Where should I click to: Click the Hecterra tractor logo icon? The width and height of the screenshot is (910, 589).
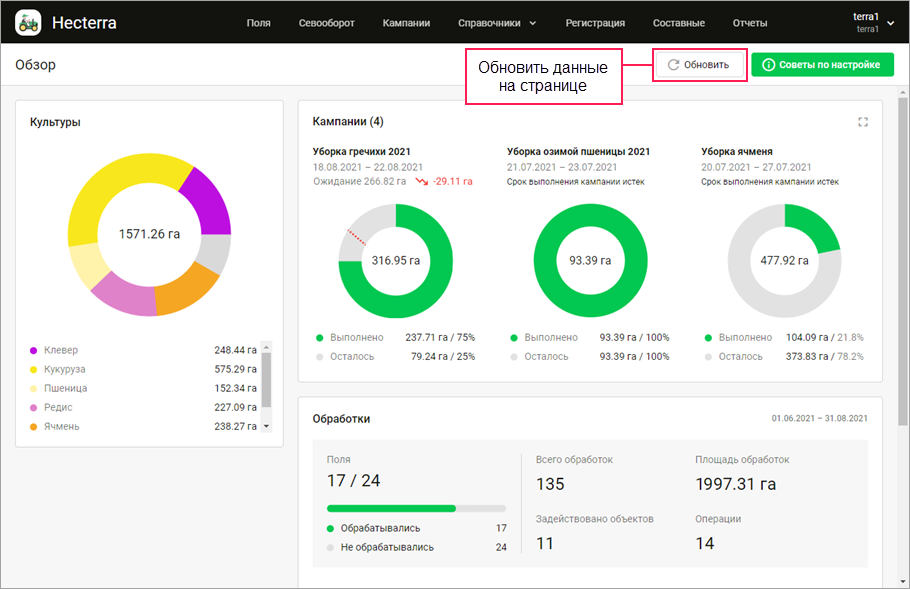(28, 23)
